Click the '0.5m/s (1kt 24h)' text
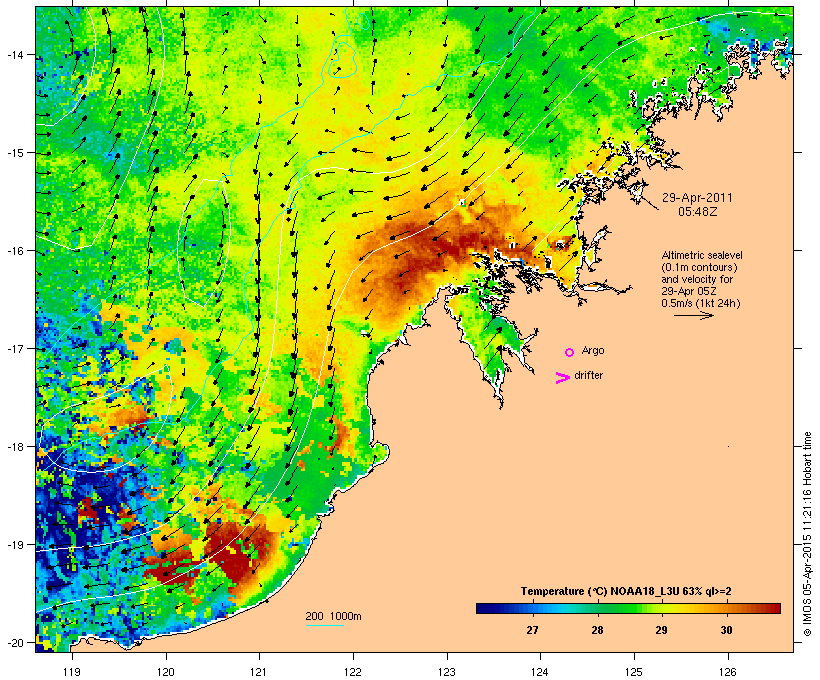Image resolution: width=820 pixels, height=680 pixels. 701,303
